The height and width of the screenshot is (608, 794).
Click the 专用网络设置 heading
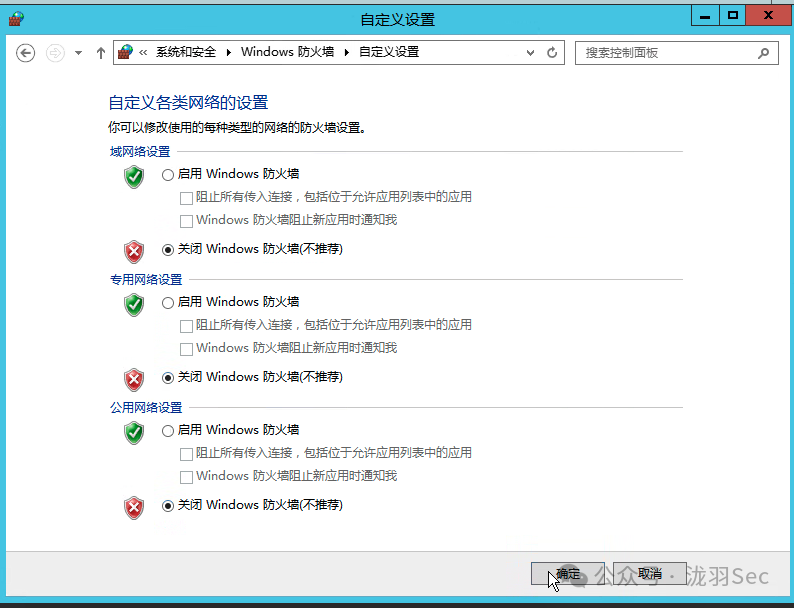coord(146,279)
